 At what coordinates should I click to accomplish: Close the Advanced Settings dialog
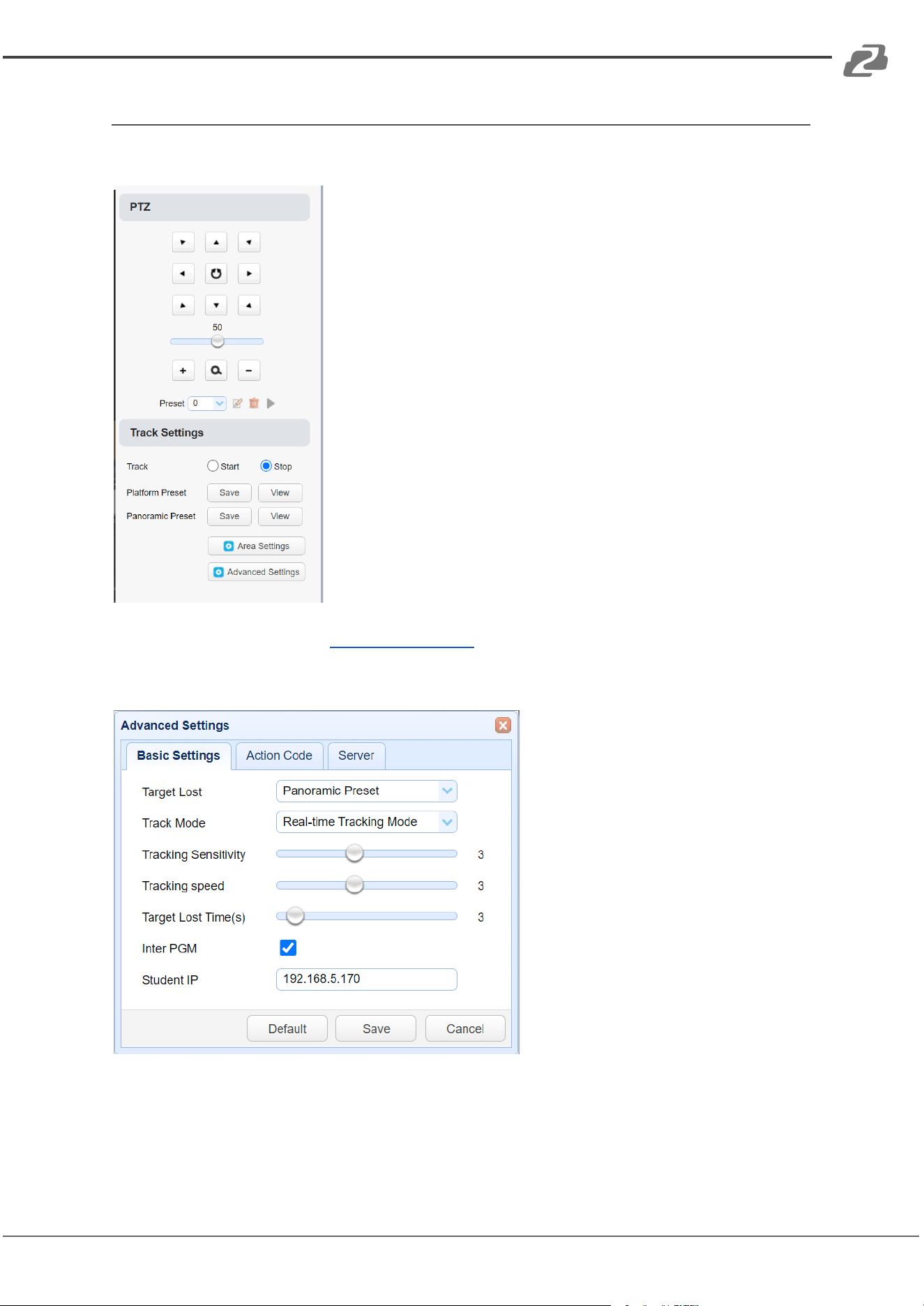point(503,726)
